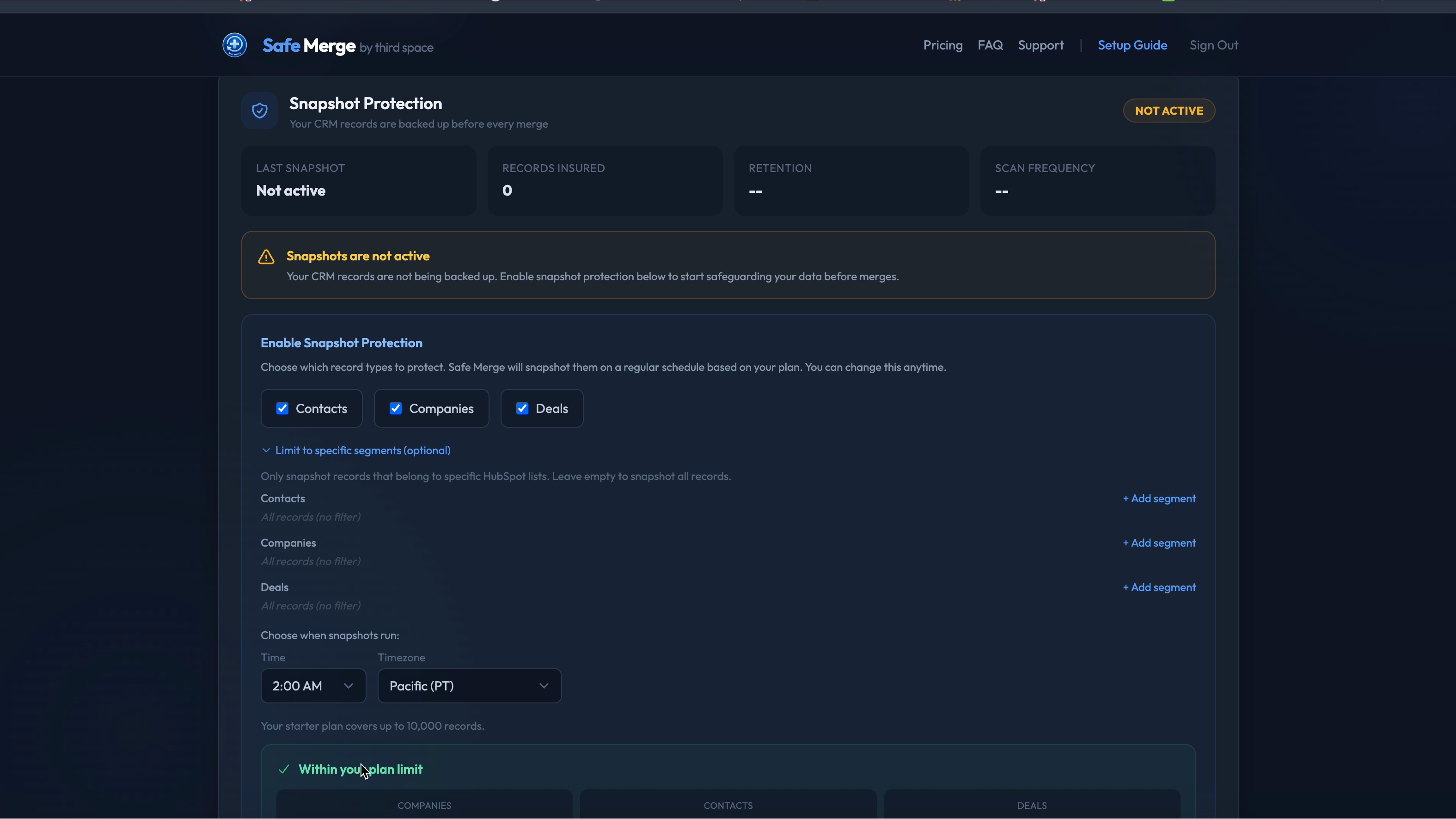Viewport: 1456px width, 819px height.
Task: Click the green checkmark beside Within your plan limit
Action: pos(284,769)
